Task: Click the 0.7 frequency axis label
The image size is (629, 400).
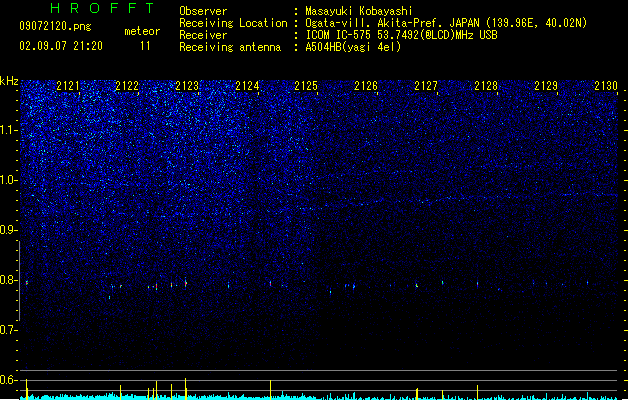Action: 9,330
